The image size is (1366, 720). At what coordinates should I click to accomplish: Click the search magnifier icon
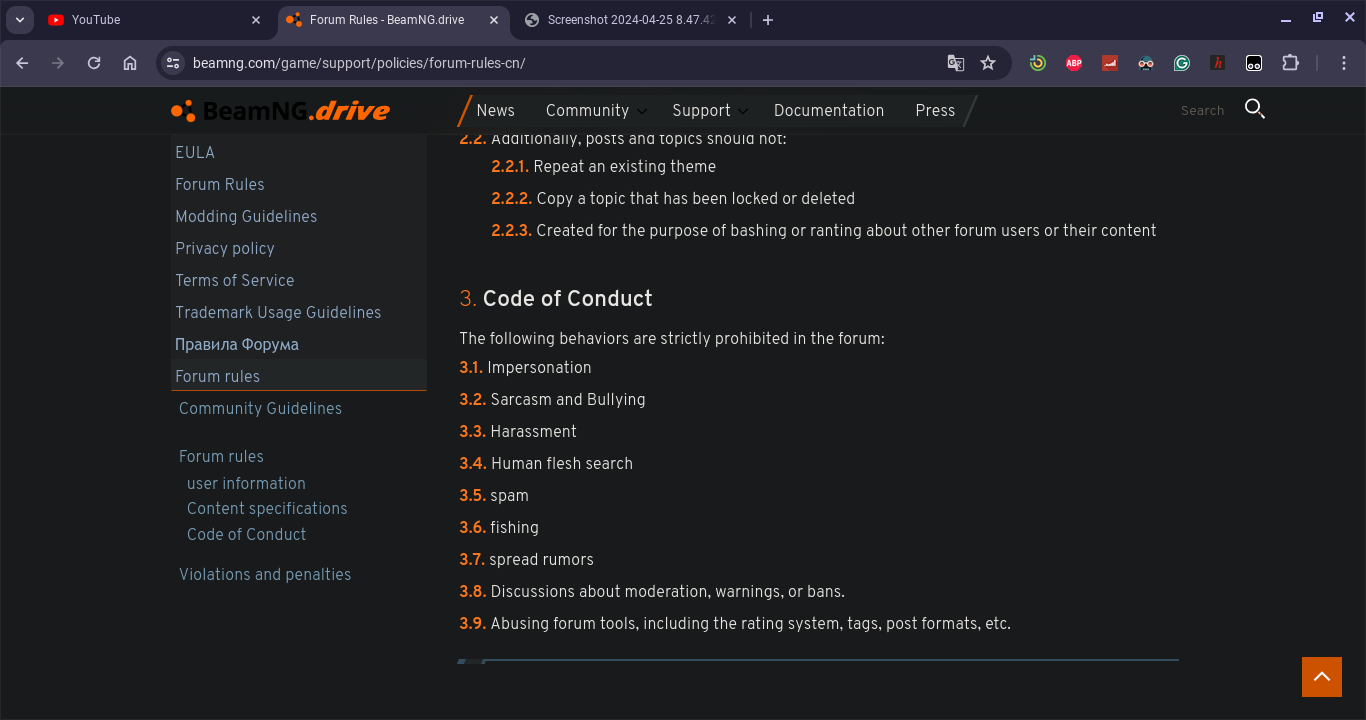1255,109
